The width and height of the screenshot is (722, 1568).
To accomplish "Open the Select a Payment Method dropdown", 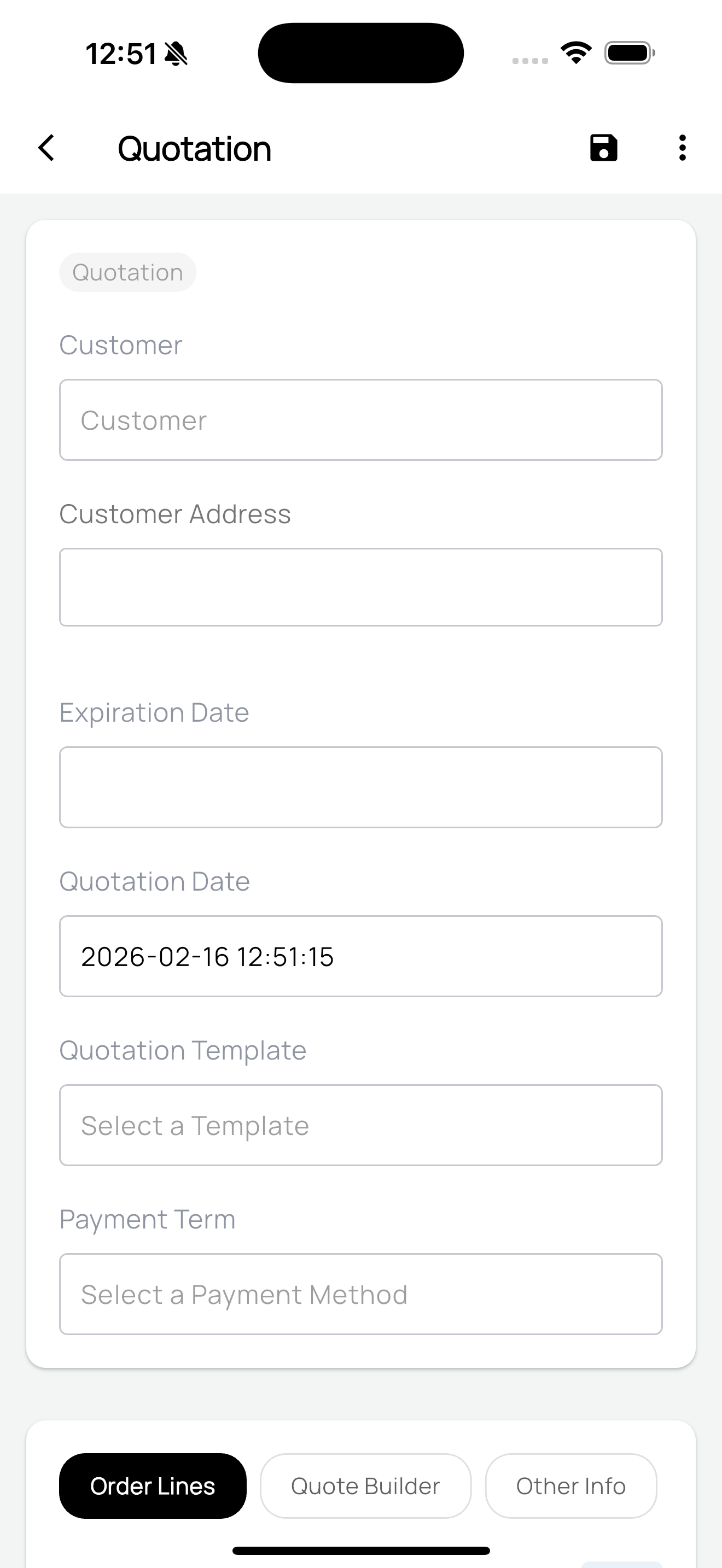I will point(361,1294).
